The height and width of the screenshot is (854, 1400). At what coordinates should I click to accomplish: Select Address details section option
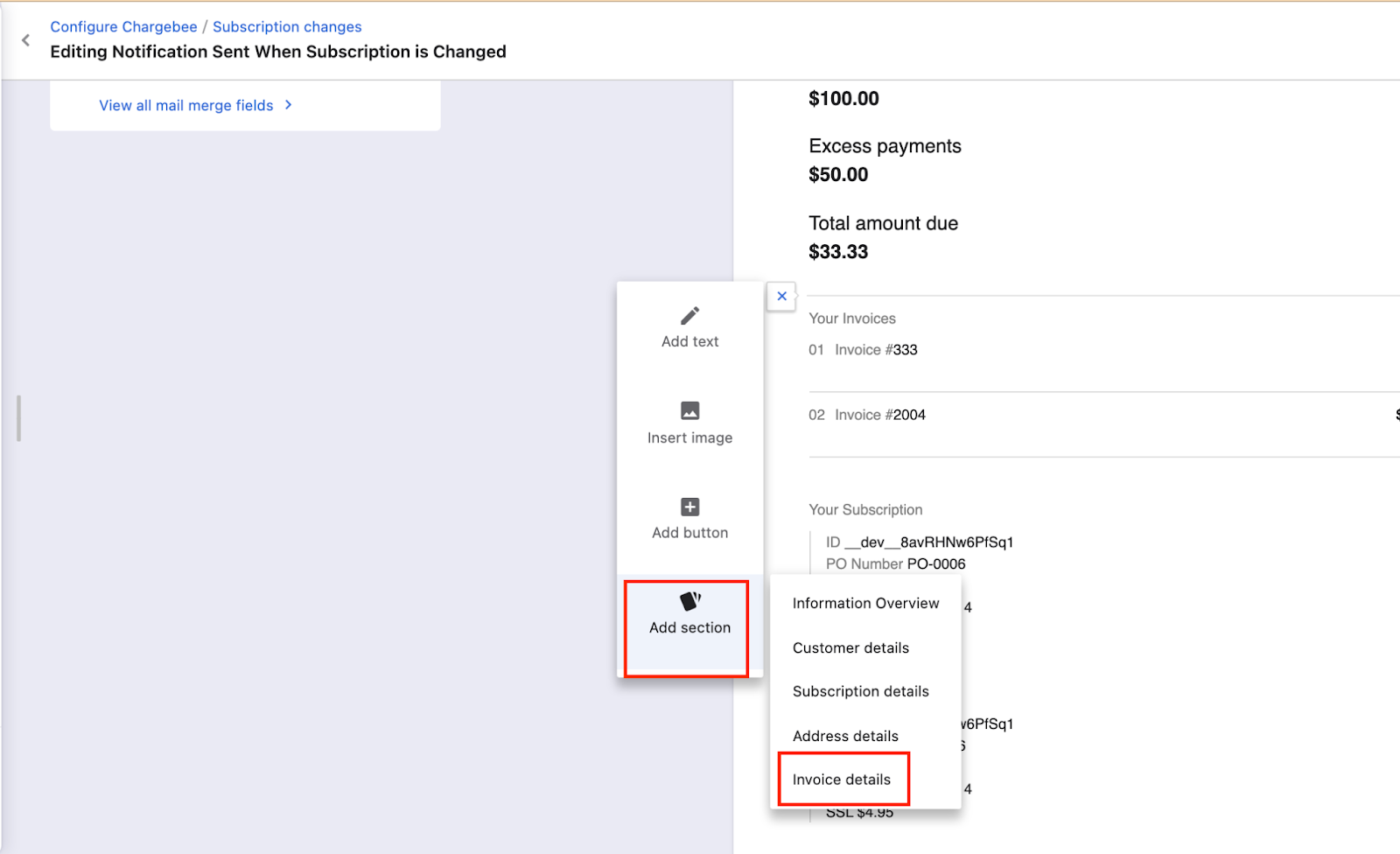pos(845,736)
